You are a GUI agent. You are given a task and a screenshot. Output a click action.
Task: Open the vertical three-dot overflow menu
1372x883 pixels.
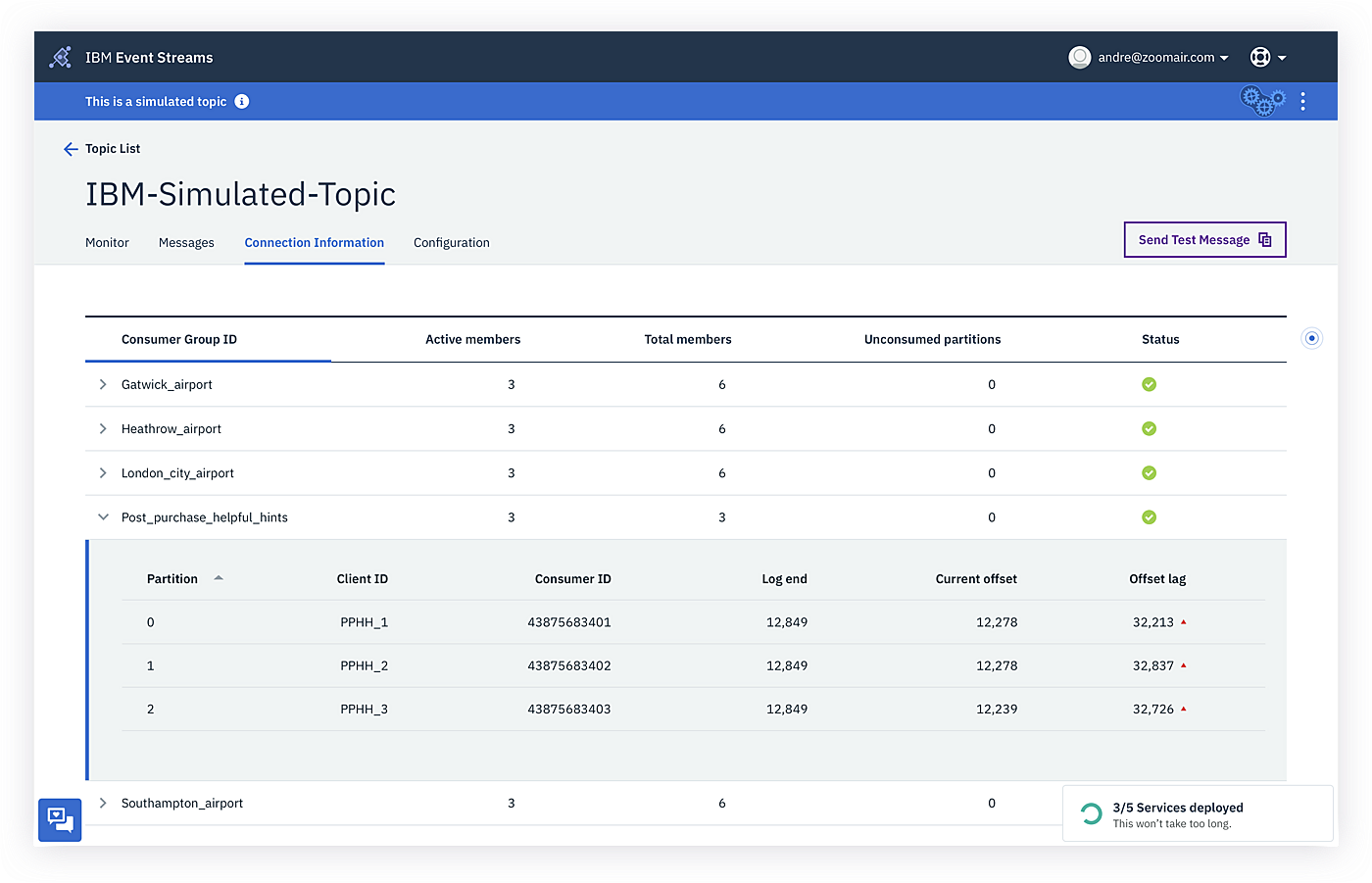(1302, 101)
